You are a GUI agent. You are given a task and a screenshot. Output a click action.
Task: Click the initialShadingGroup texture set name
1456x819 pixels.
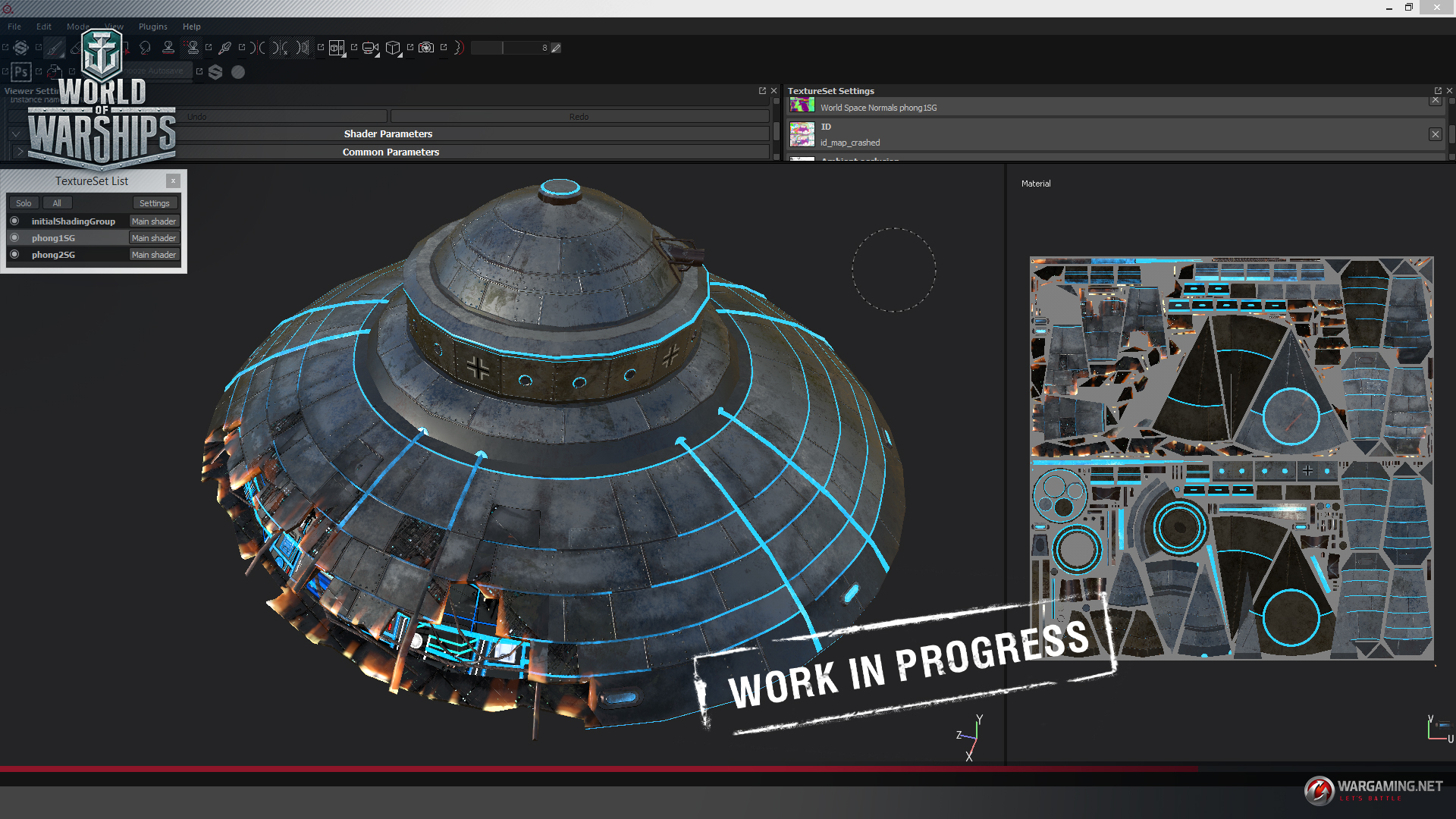pyautogui.click(x=74, y=221)
